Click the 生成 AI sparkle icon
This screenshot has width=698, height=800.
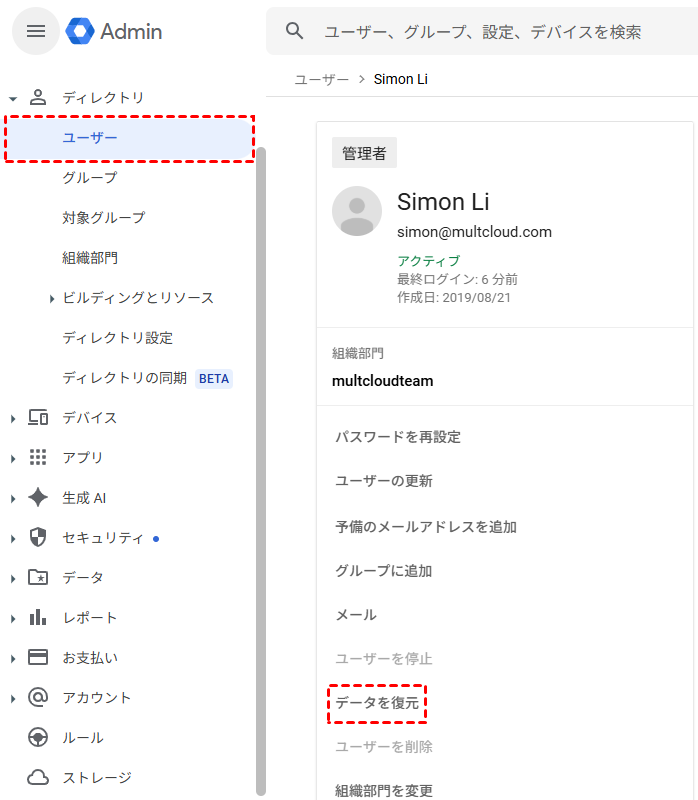(x=38, y=497)
